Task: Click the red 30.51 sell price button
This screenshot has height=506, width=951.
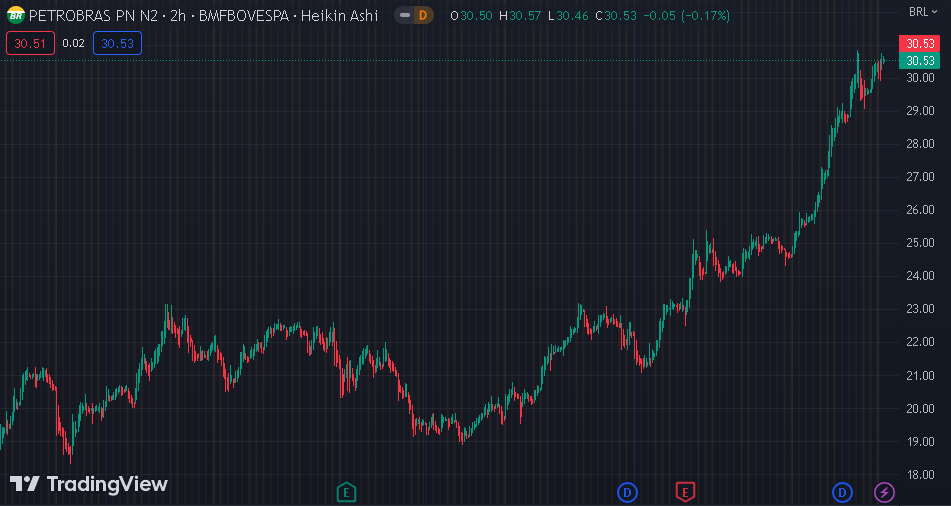Action: click(30, 43)
